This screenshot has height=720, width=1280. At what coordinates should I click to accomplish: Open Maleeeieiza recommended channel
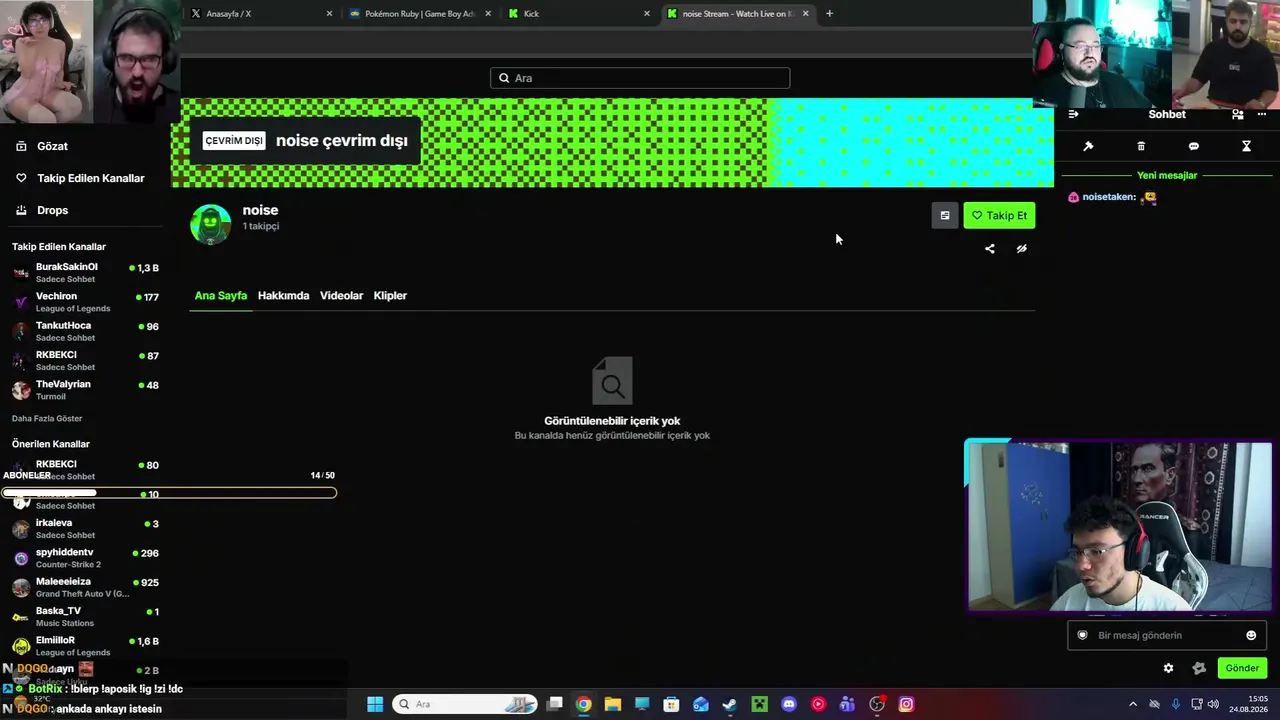tap(86, 587)
